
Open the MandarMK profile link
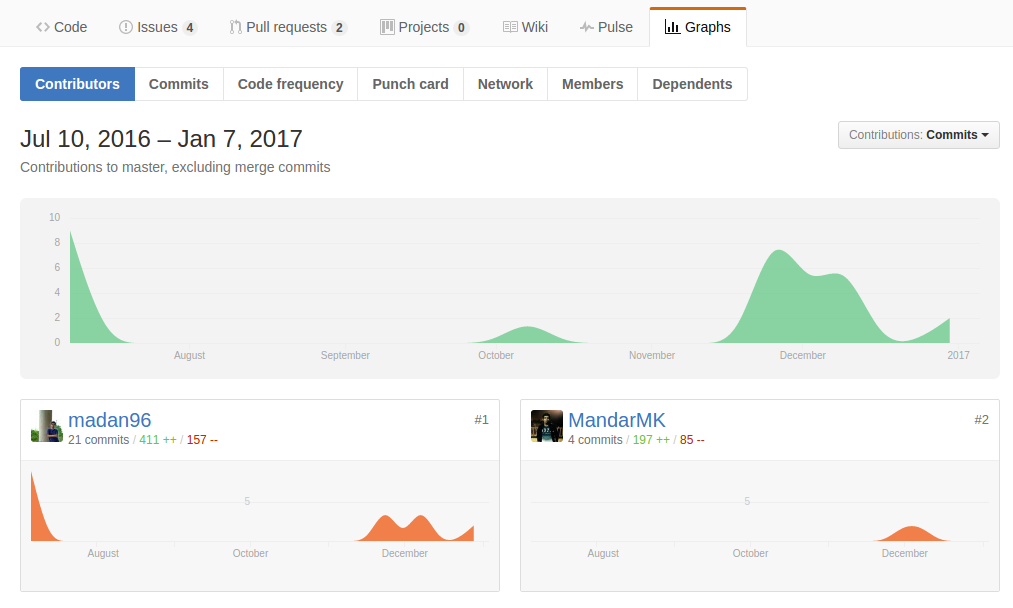point(617,420)
